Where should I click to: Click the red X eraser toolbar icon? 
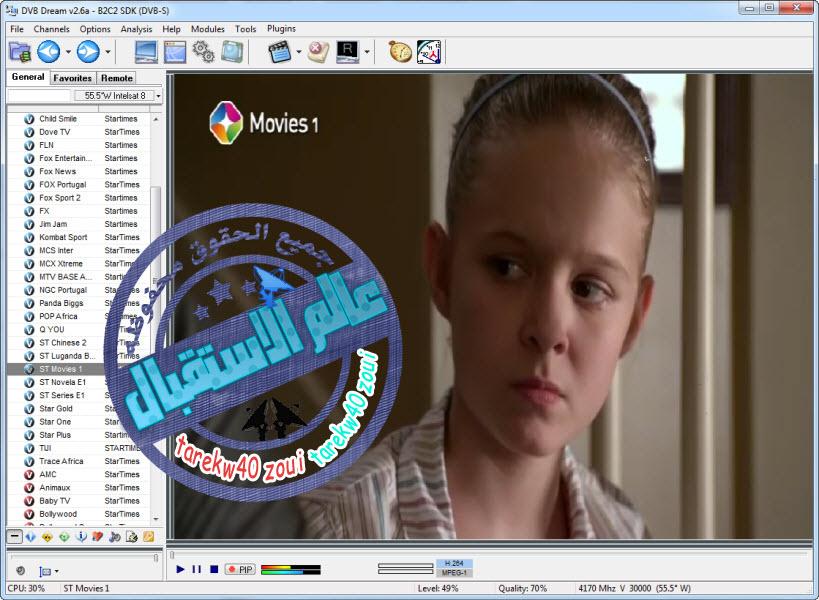pyautogui.click(x=318, y=52)
